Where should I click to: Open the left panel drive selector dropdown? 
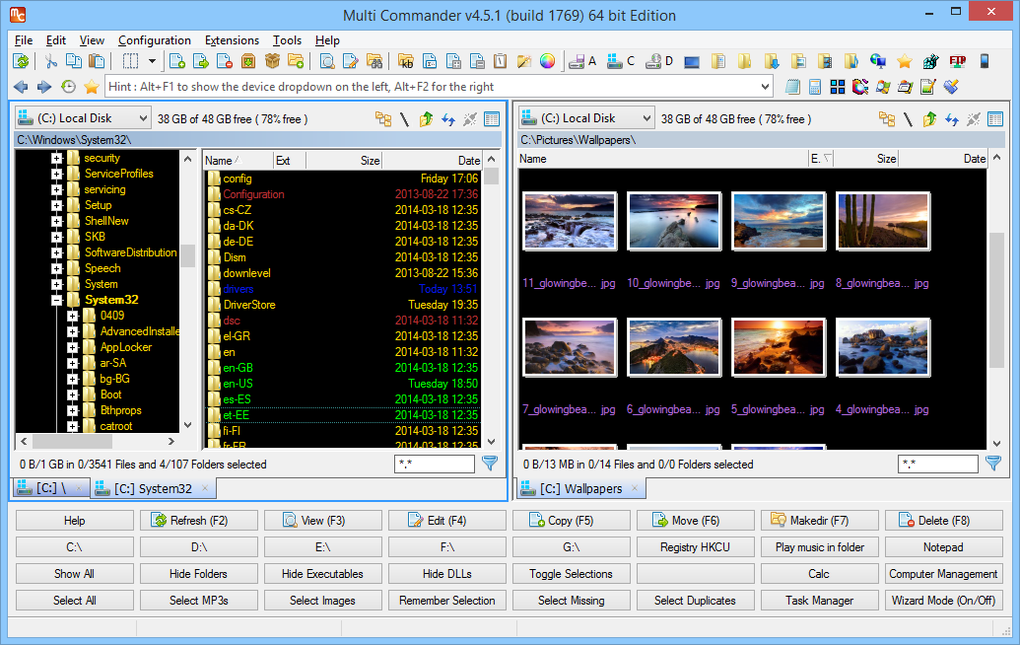pyautogui.click(x=143, y=118)
